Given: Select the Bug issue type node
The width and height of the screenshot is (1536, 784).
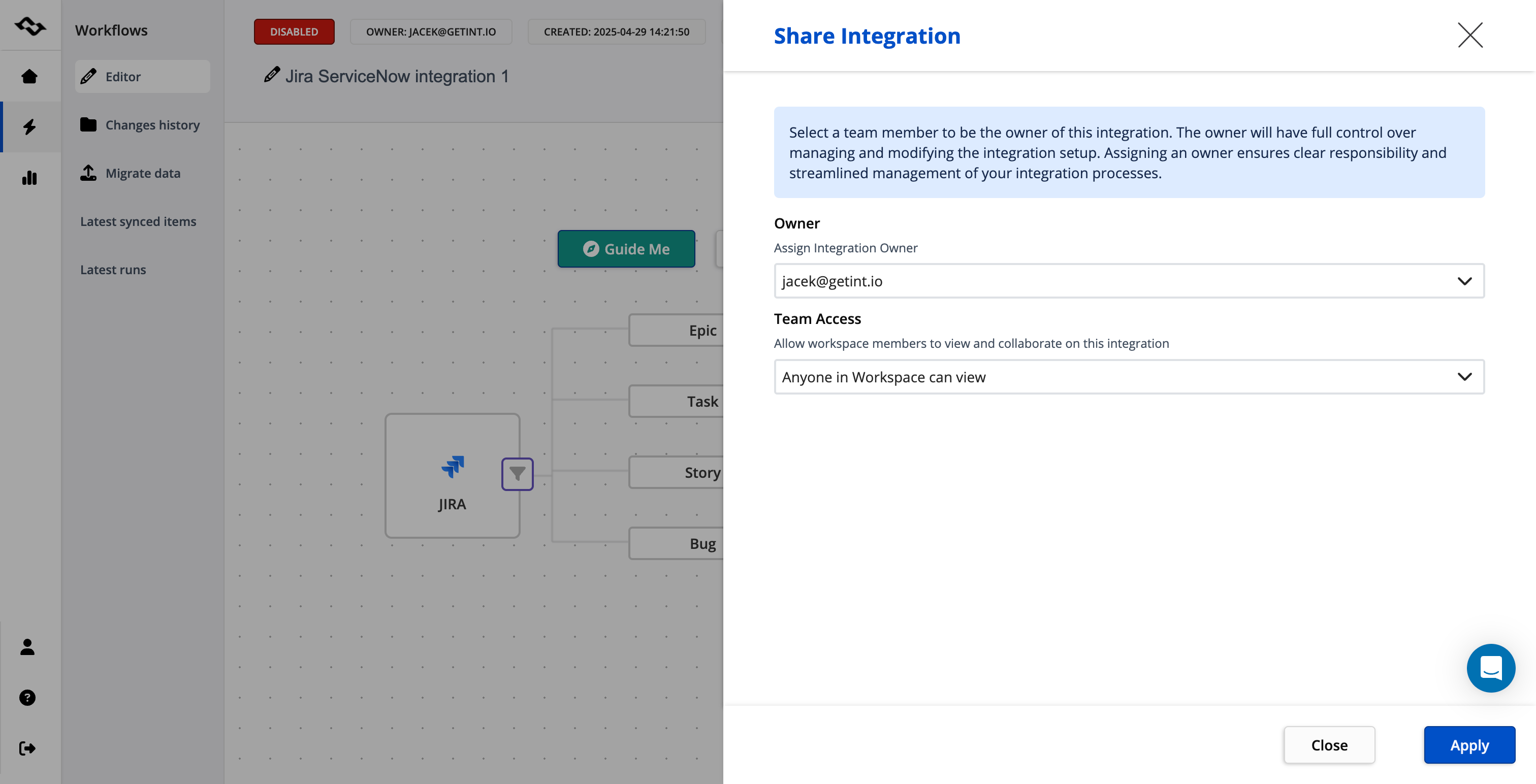Looking at the screenshot, I should tap(677, 543).
